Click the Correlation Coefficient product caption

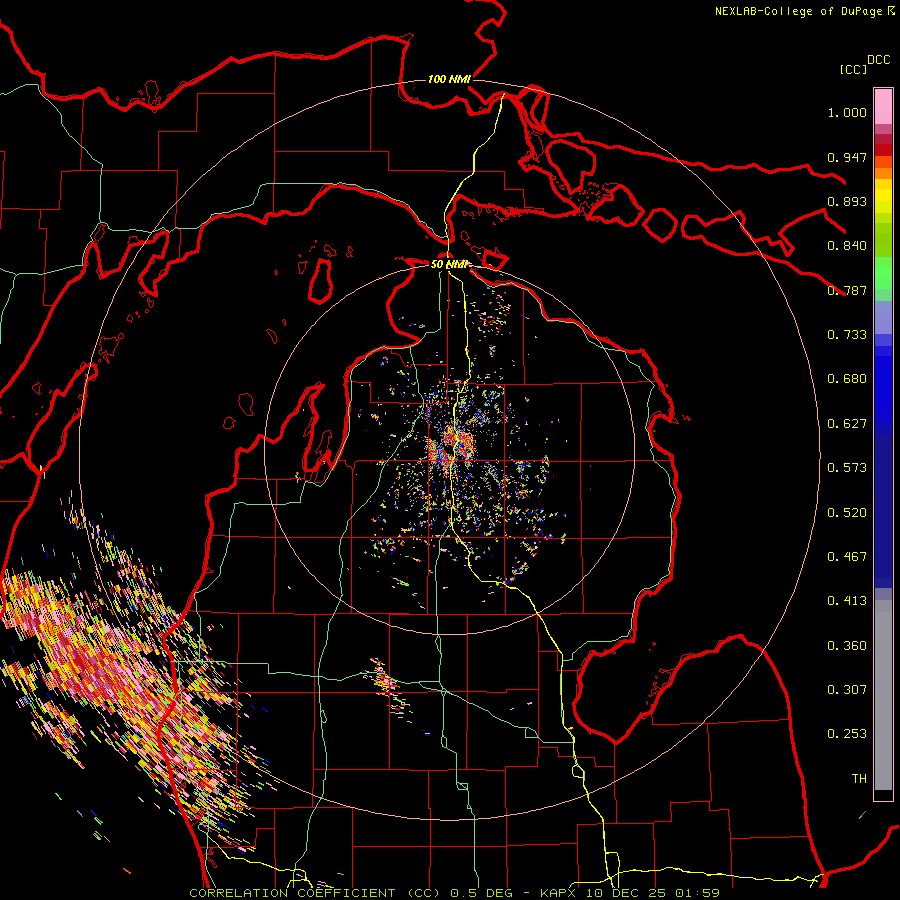454,893
